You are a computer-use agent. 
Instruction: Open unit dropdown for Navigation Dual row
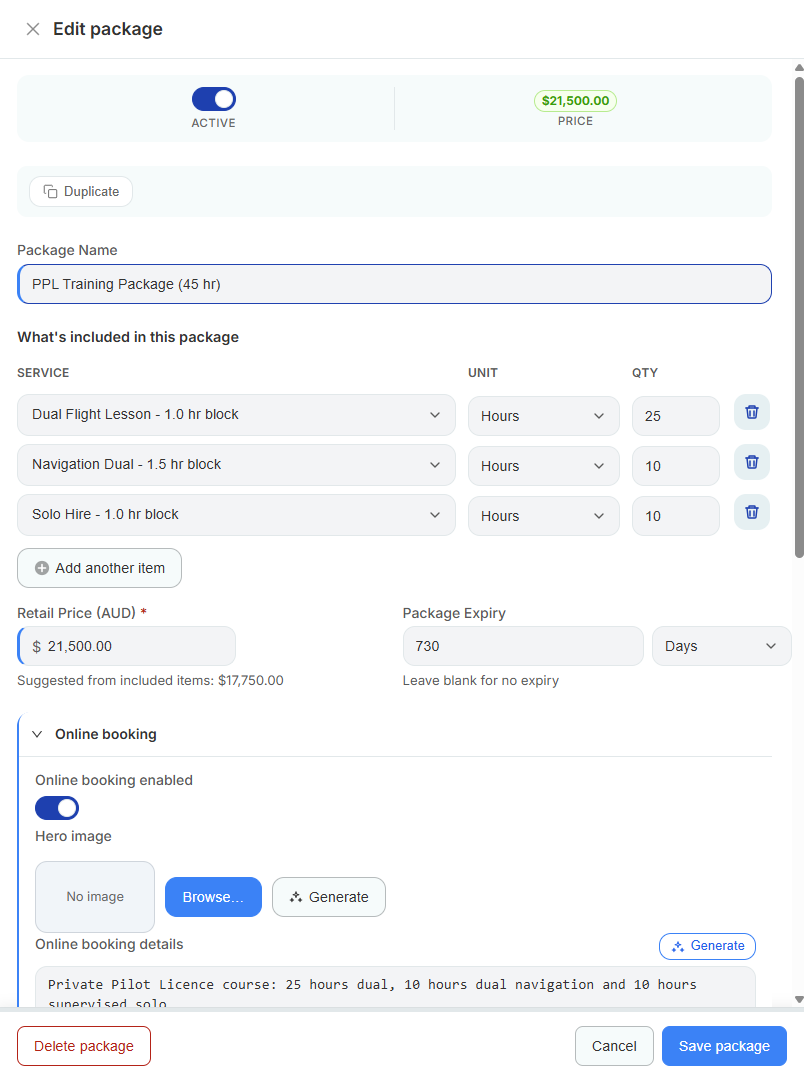[x=544, y=466]
